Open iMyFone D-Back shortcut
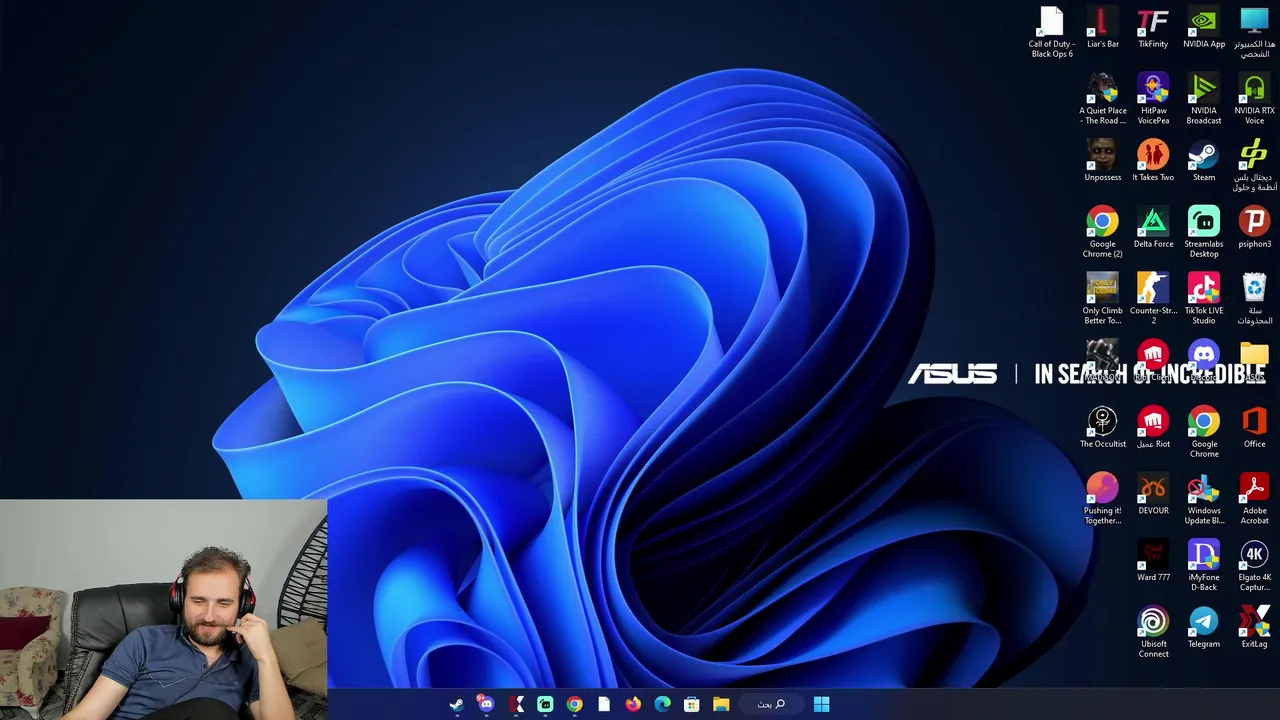This screenshot has width=1280, height=720. [1204, 566]
